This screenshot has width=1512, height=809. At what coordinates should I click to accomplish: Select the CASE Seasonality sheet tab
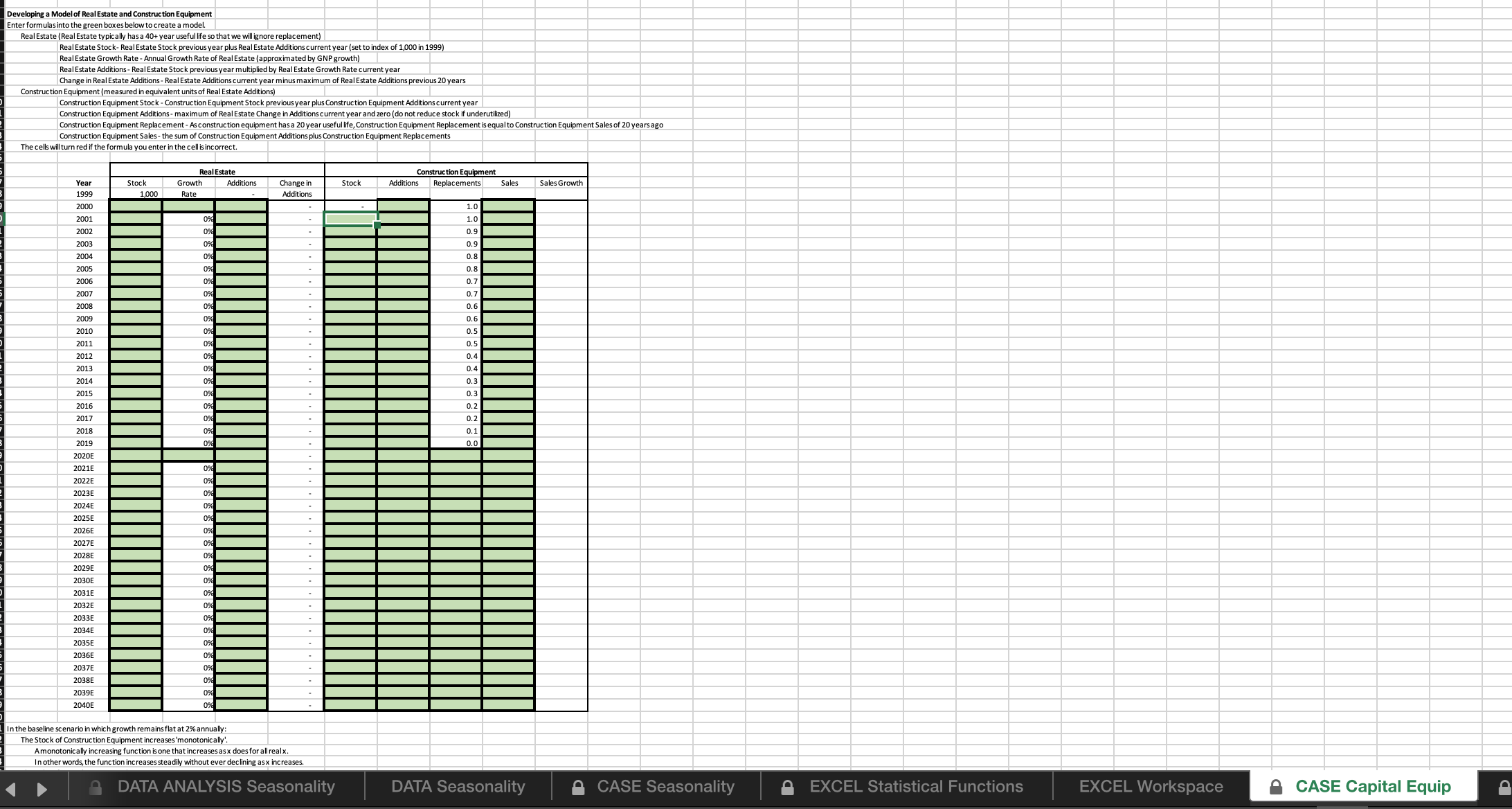point(665,787)
